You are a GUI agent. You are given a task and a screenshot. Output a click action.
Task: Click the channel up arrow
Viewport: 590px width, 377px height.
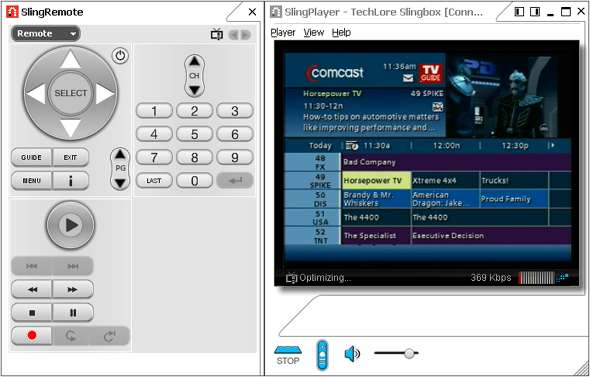[194, 61]
